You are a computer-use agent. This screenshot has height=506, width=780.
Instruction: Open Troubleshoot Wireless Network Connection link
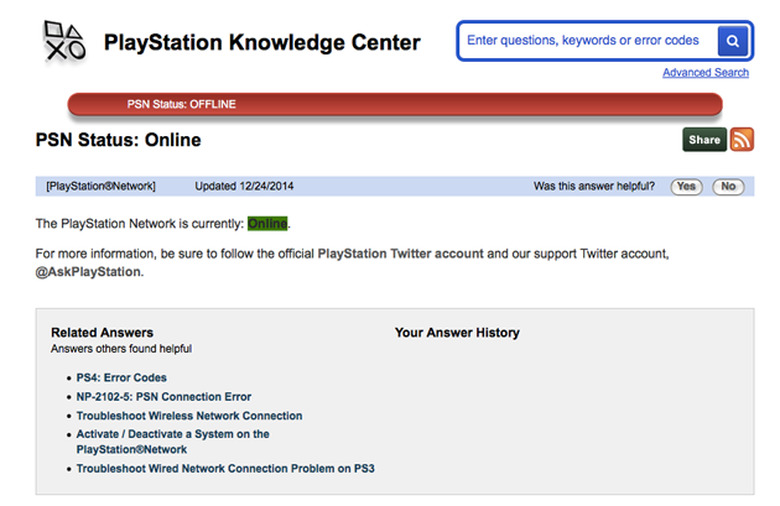point(189,416)
